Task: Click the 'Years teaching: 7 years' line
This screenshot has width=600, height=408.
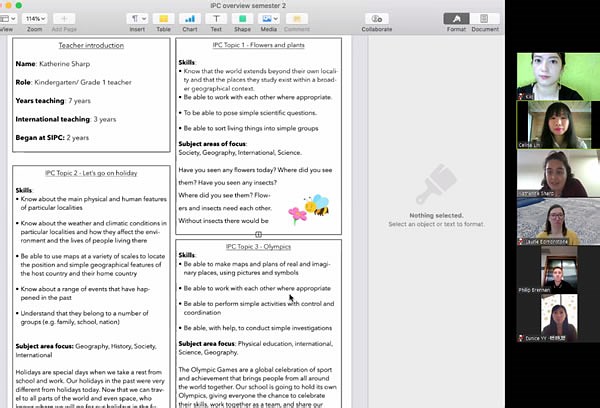Action: (x=53, y=101)
